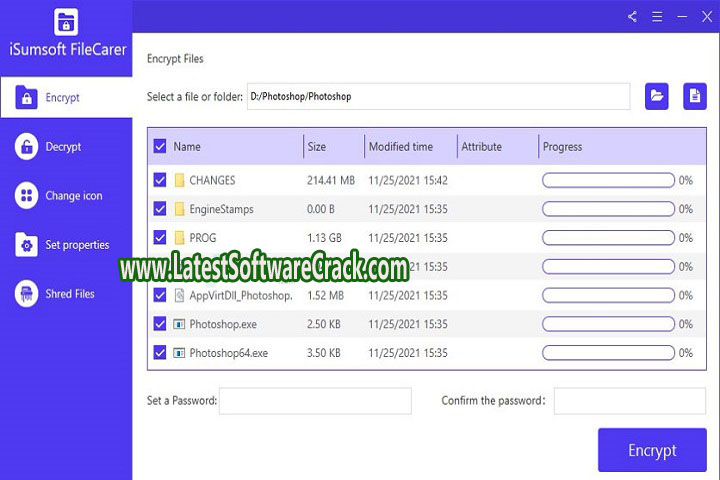Open the Change icon sidebar tab

(x=67, y=196)
